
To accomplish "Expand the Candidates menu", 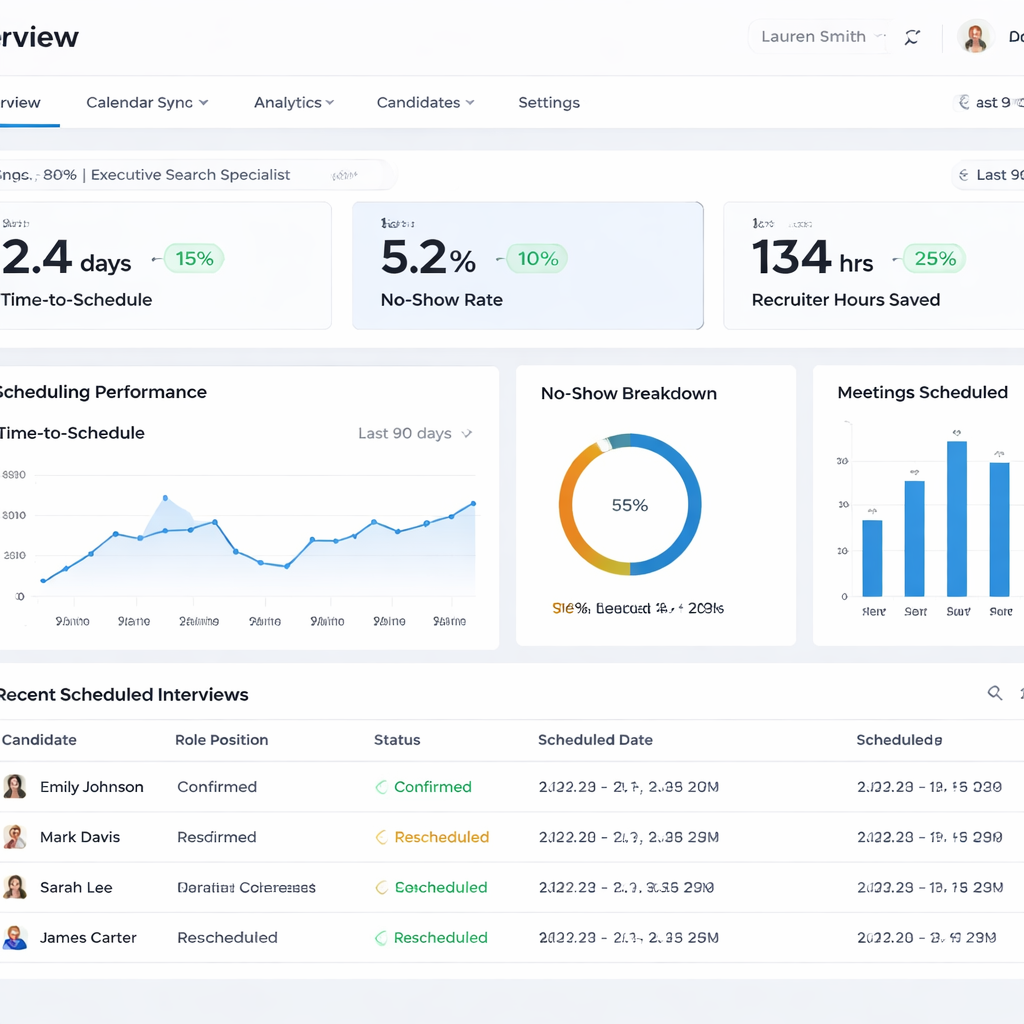I will (425, 103).
